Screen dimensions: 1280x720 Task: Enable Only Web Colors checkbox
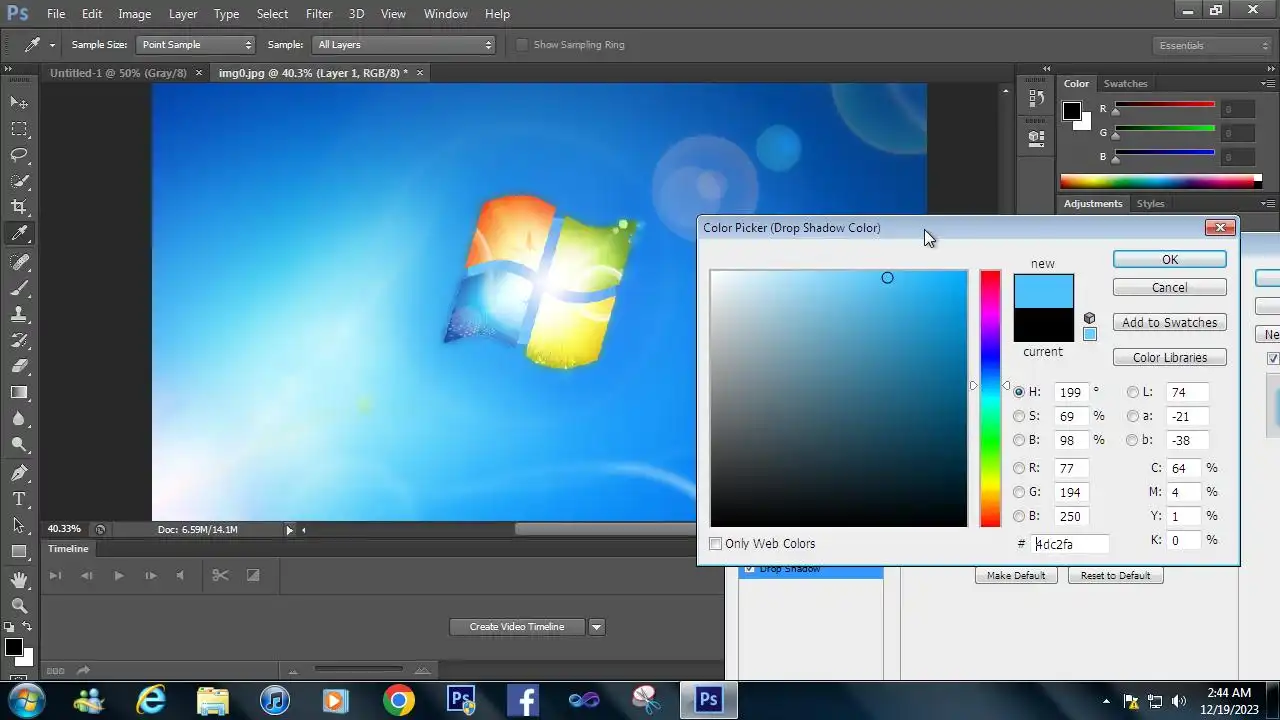coord(715,544)
